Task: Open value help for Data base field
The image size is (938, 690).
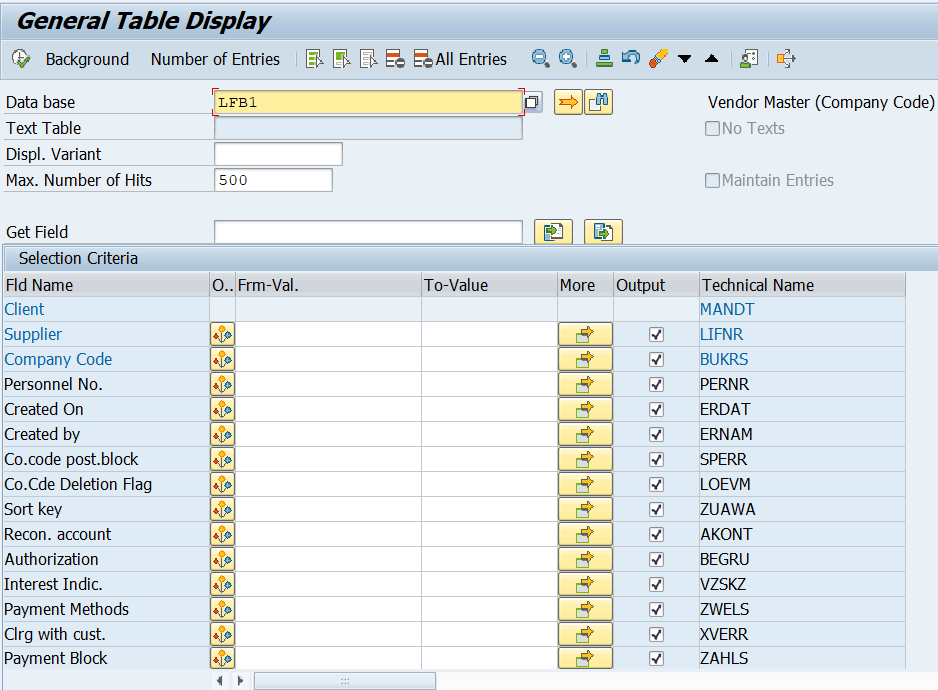Action: click(532, 102)
